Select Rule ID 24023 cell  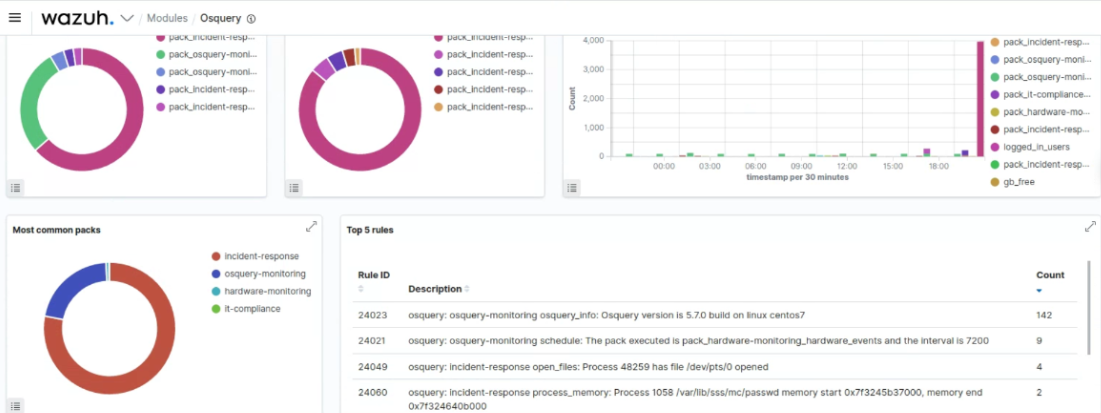[x=372, y=315]
